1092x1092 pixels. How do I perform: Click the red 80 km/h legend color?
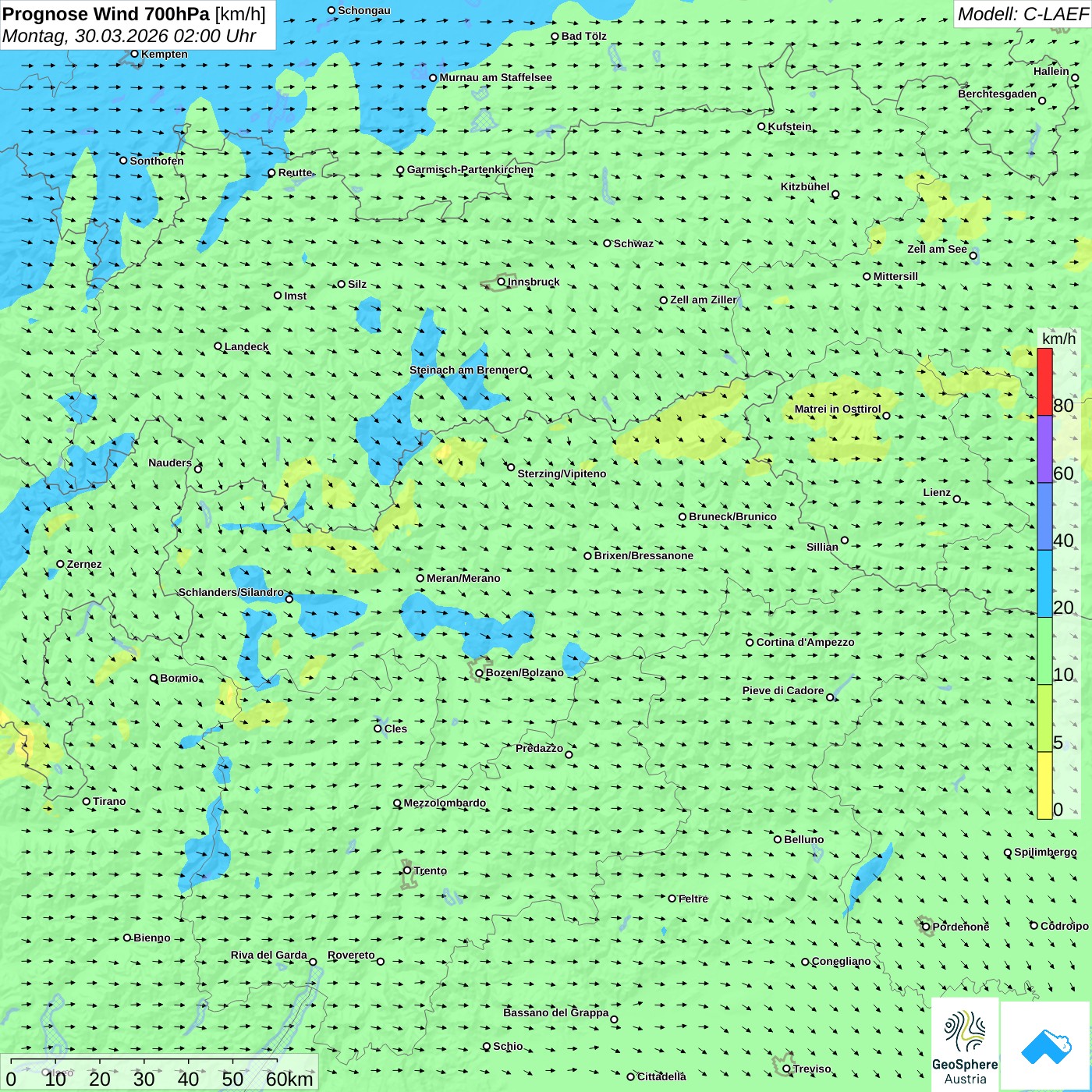pyautogui.click(x=1044, y=381)
